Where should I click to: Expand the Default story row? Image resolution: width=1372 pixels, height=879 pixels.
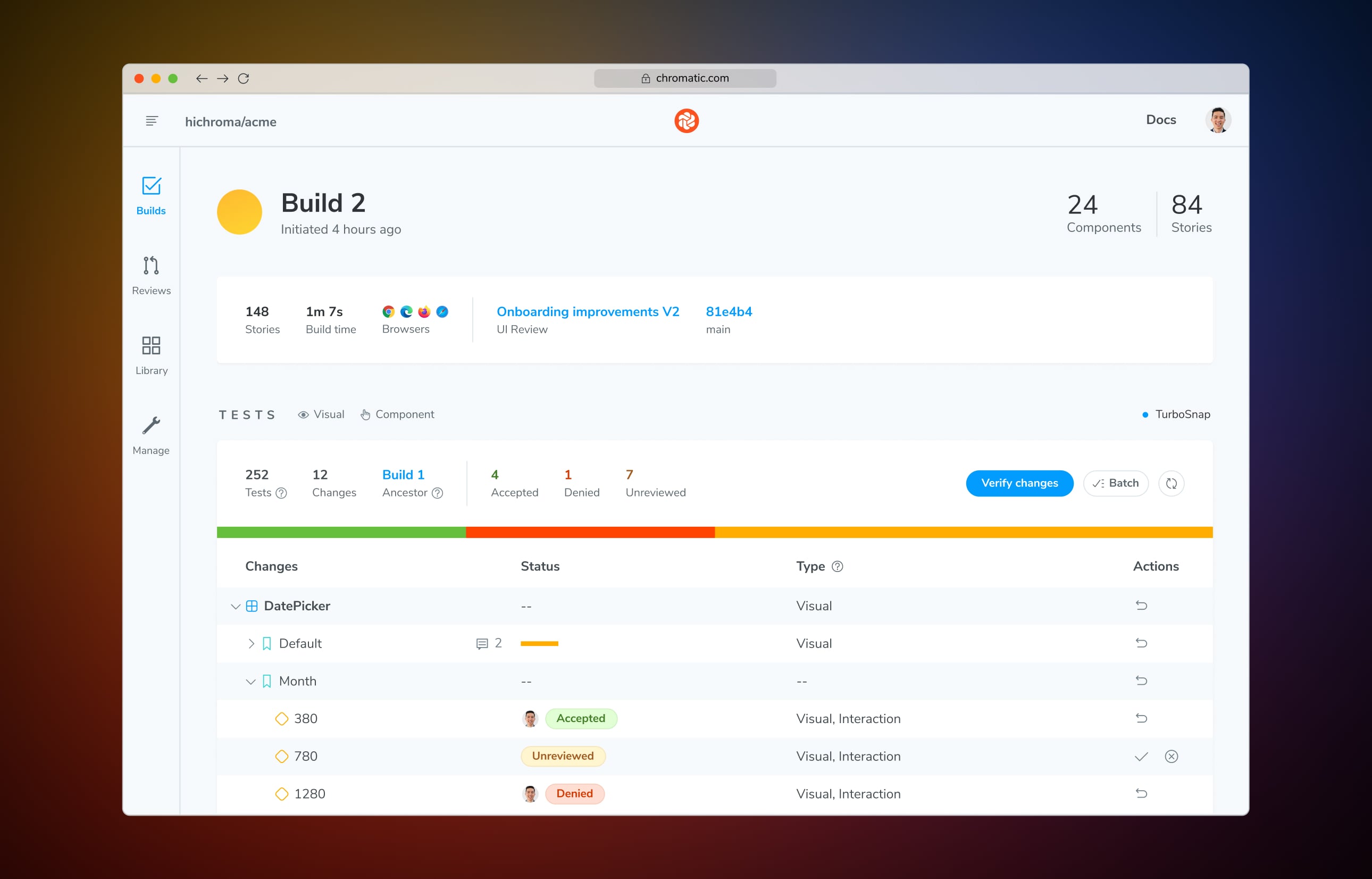pos(251,644)
